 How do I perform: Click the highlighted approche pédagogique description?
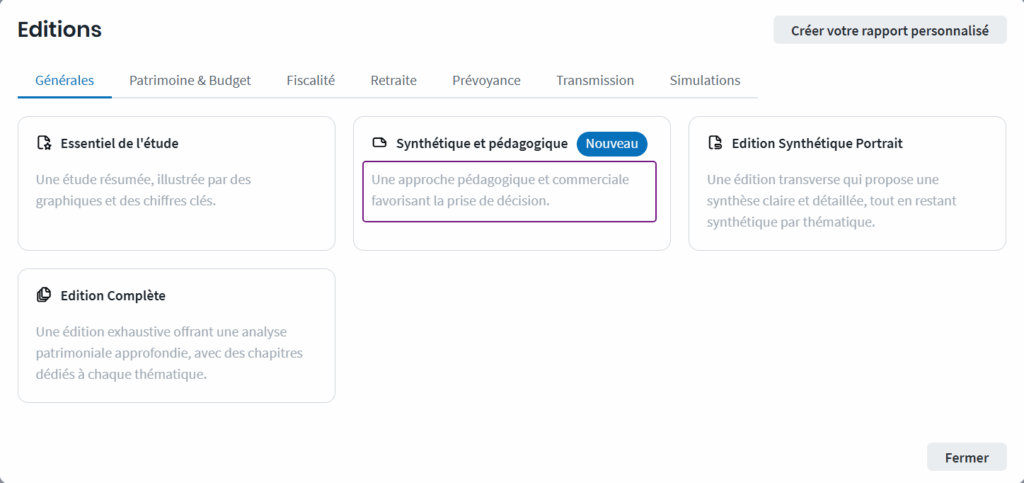pos(509,191)
